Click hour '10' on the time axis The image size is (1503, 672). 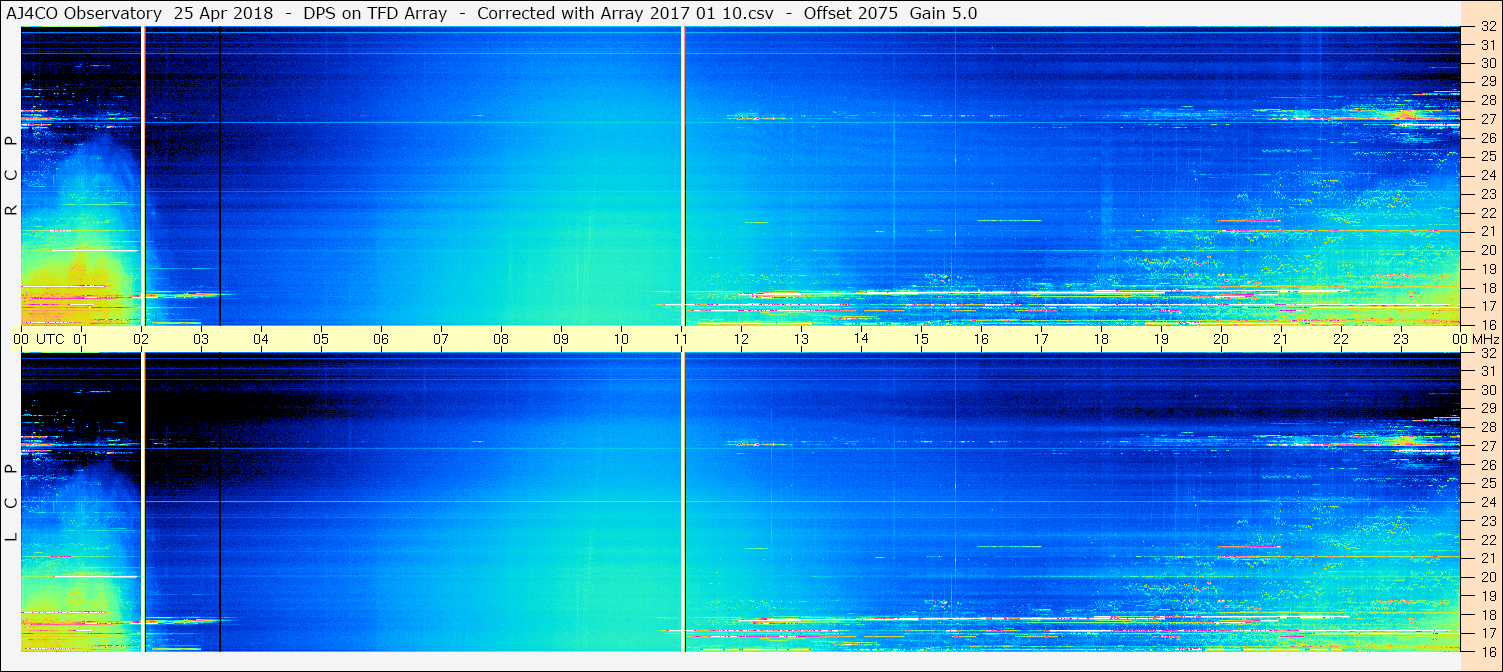point(621,339)
